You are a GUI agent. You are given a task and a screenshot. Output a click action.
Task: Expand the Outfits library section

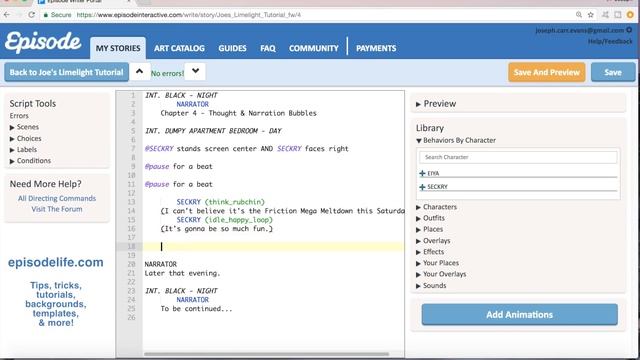tap(430, 218)
